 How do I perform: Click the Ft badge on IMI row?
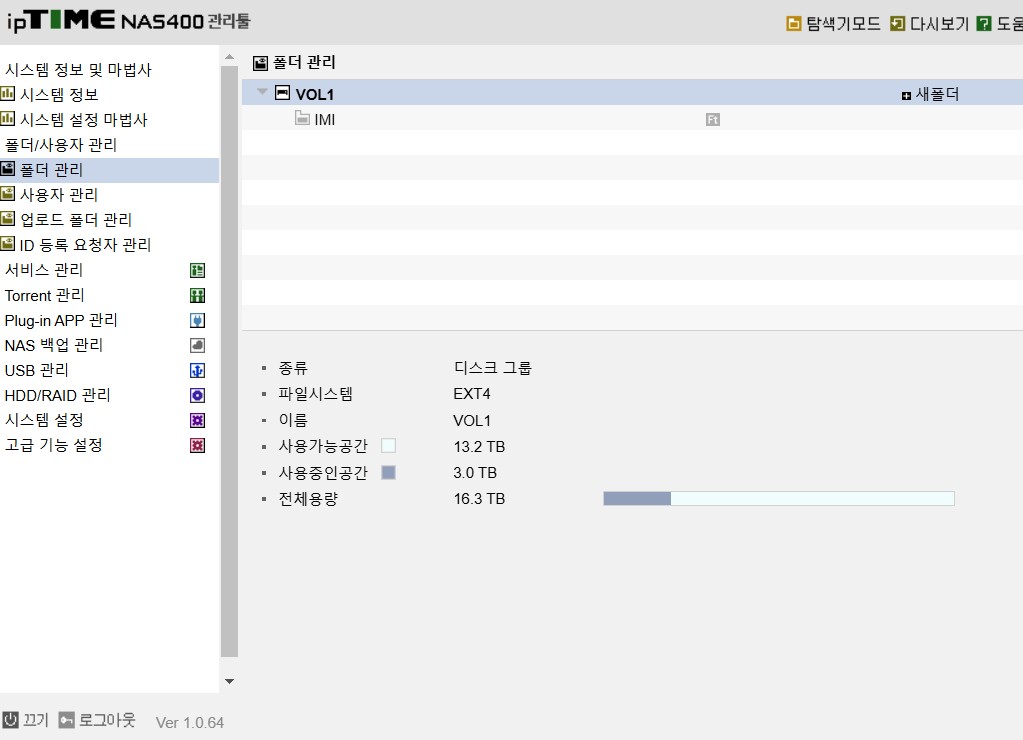point(712,119)
